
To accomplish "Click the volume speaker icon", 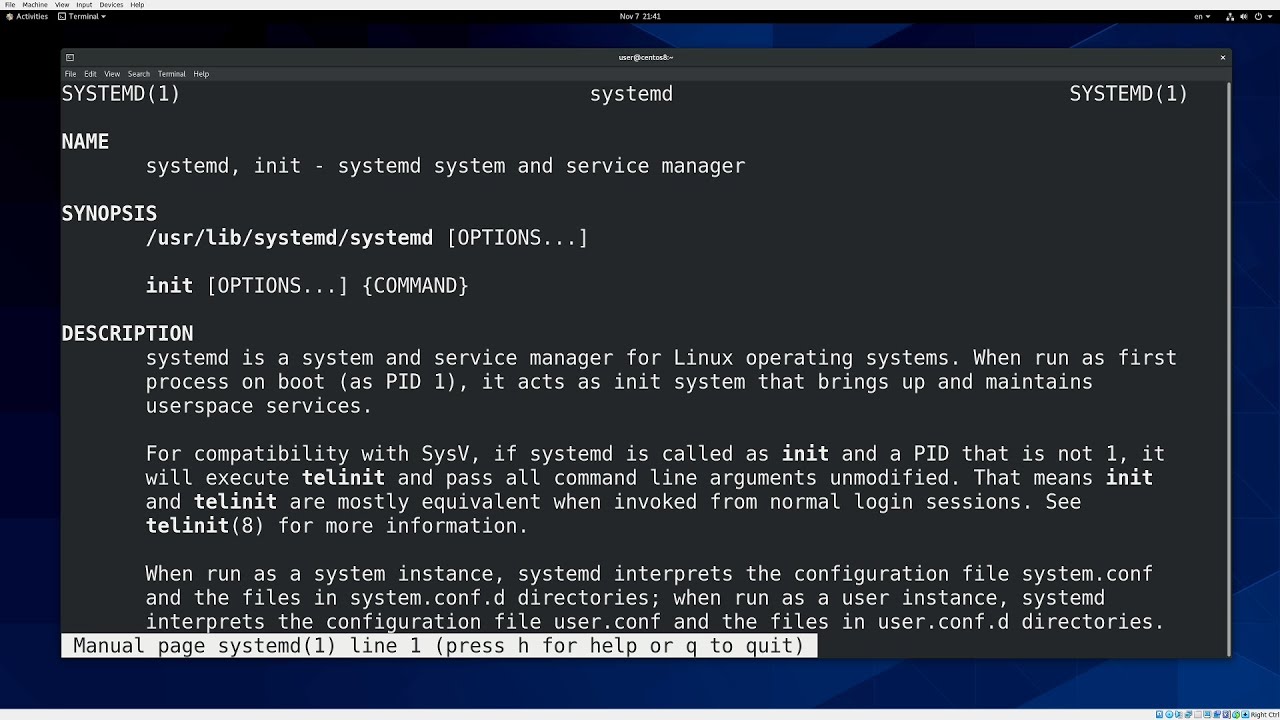I will (1244, 16).
